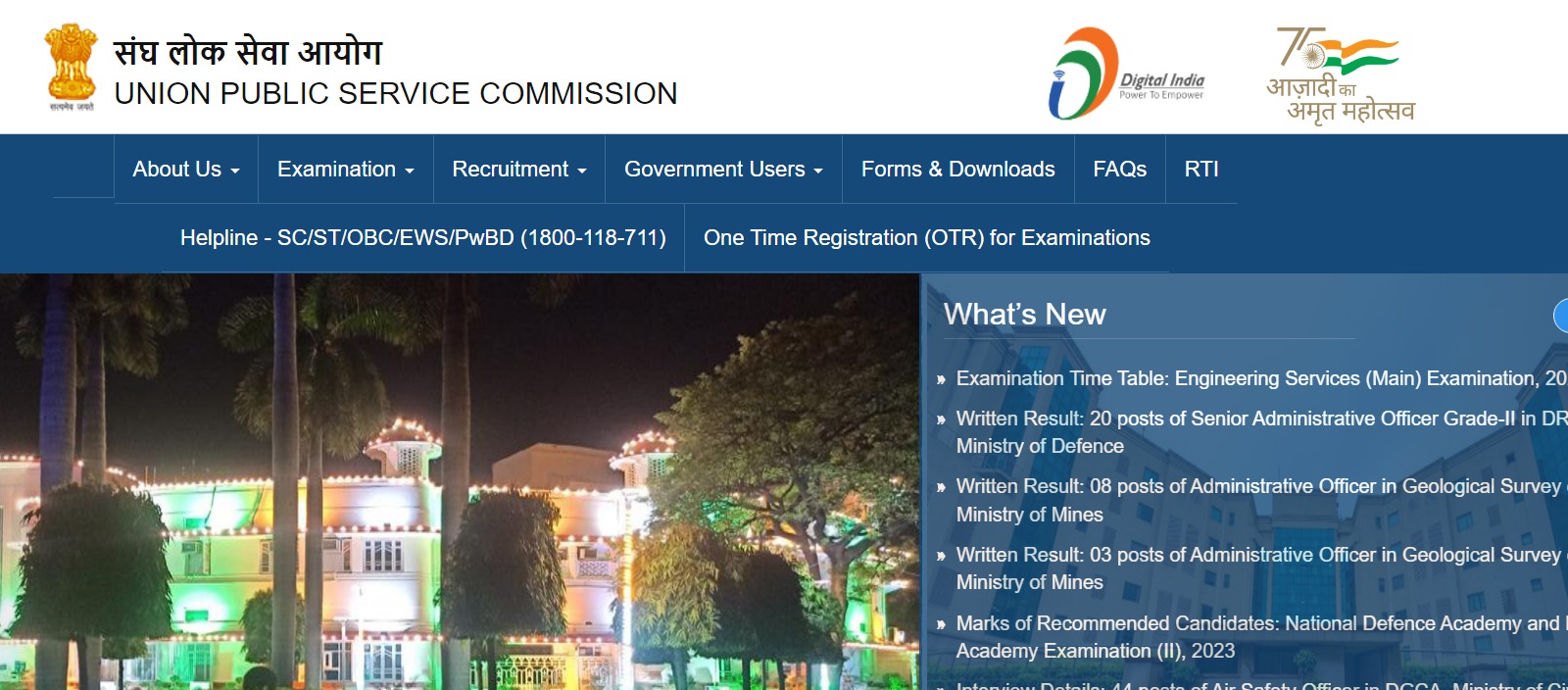Expand the Recruitment dropdown menu
Viewport: 1568px width, 690px height.
point(519,170)
